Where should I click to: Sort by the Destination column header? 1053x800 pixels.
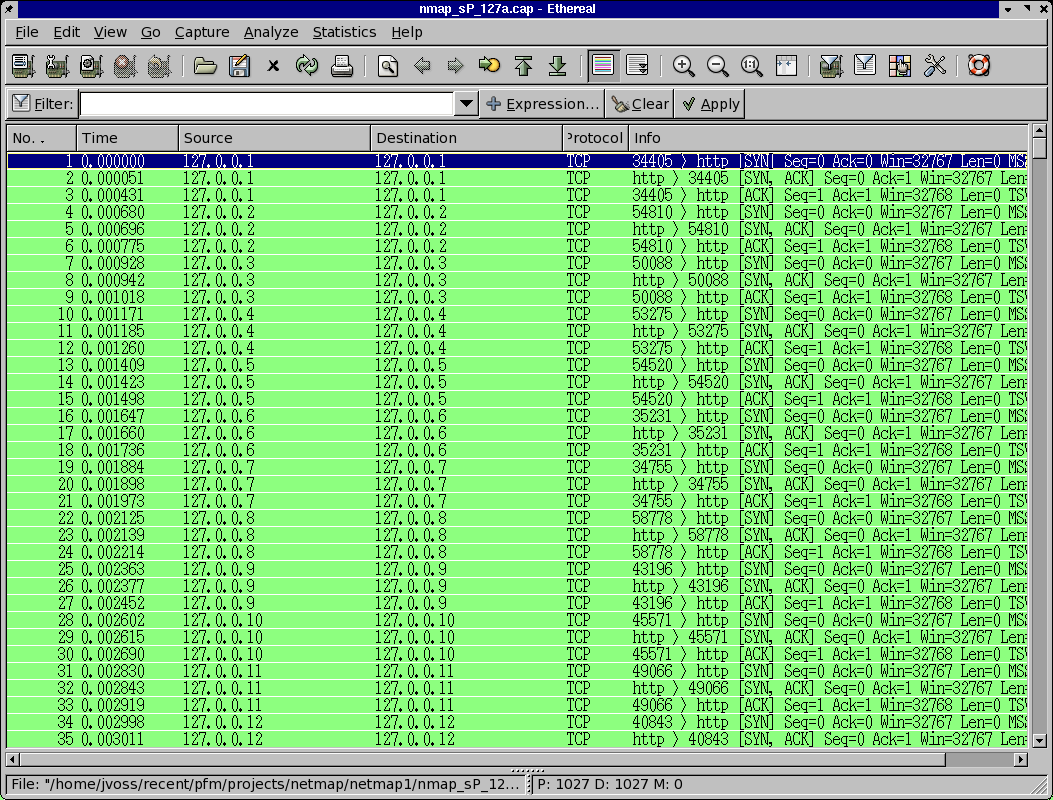(x=467, y=138)
